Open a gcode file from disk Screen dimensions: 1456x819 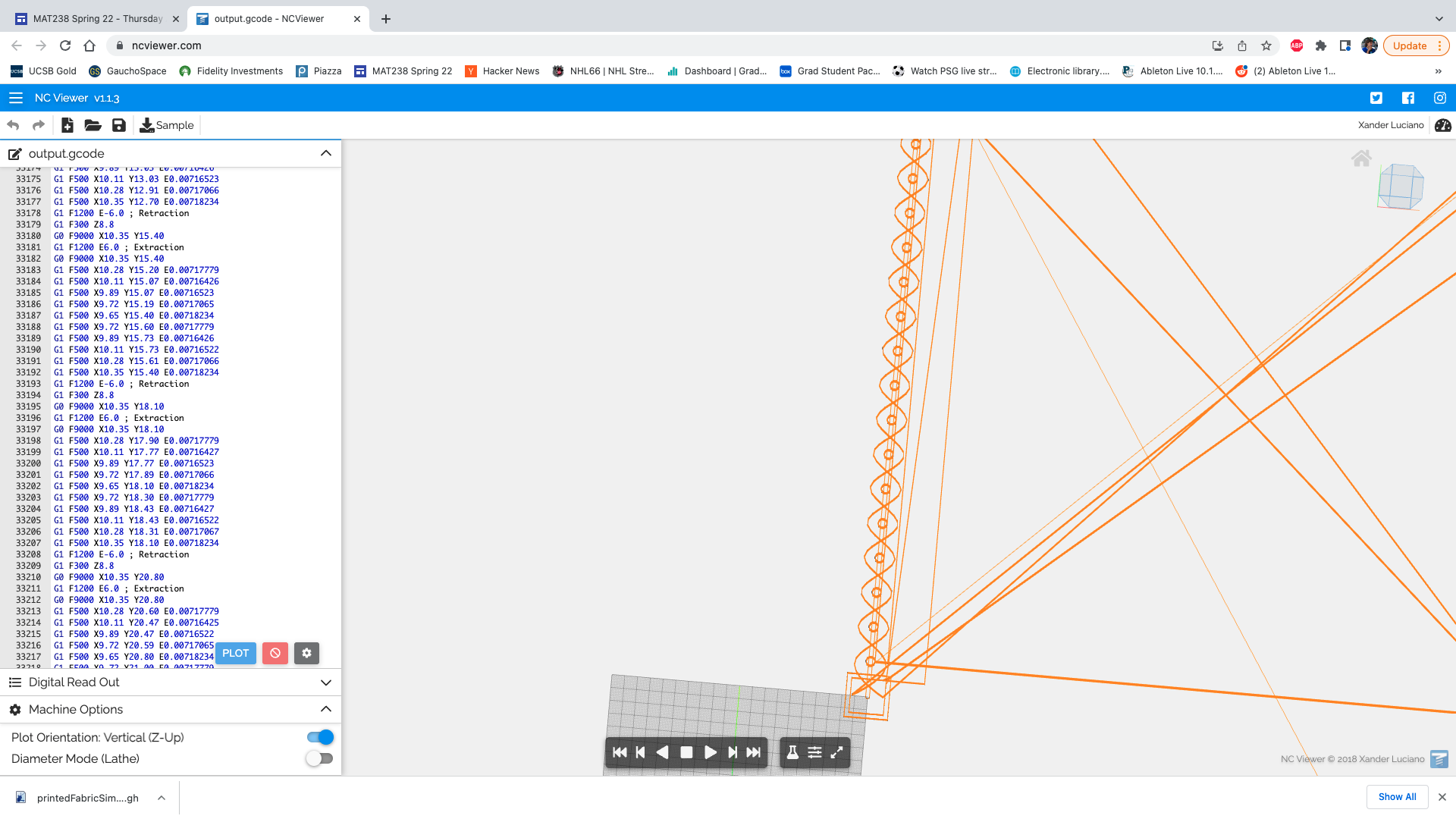pos(93,125)
